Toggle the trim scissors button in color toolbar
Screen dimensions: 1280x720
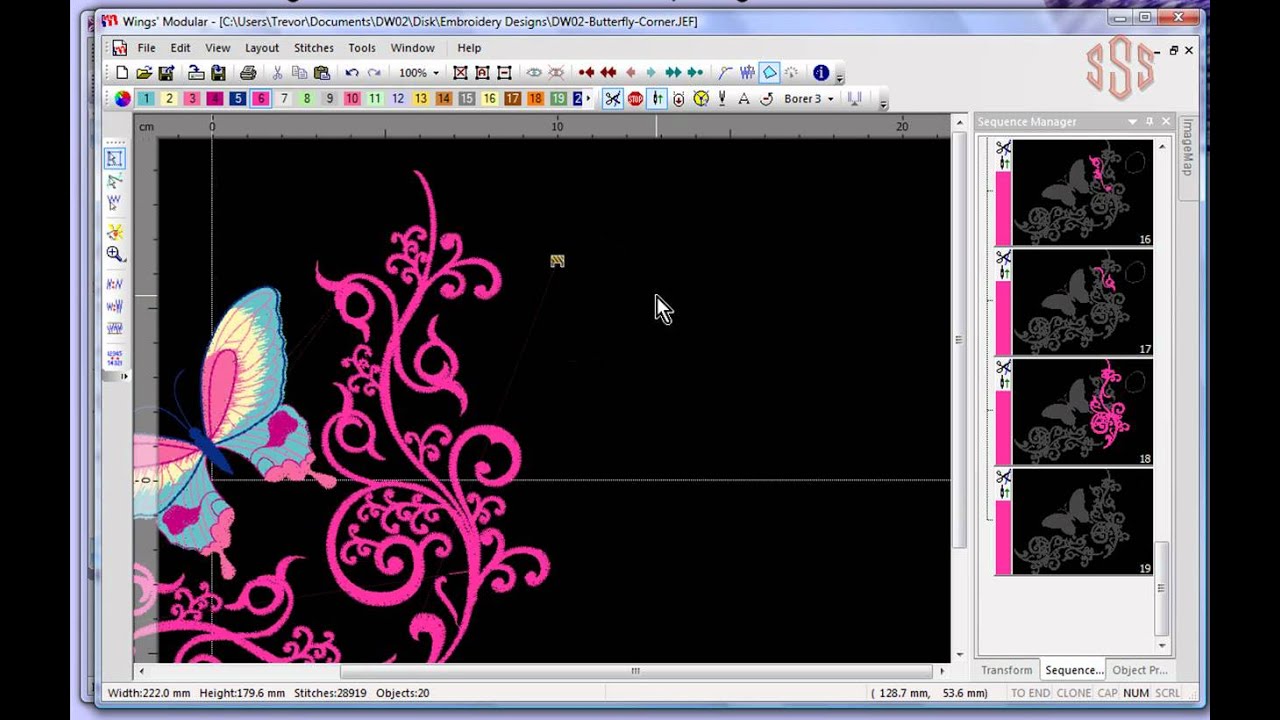(612, 99)
